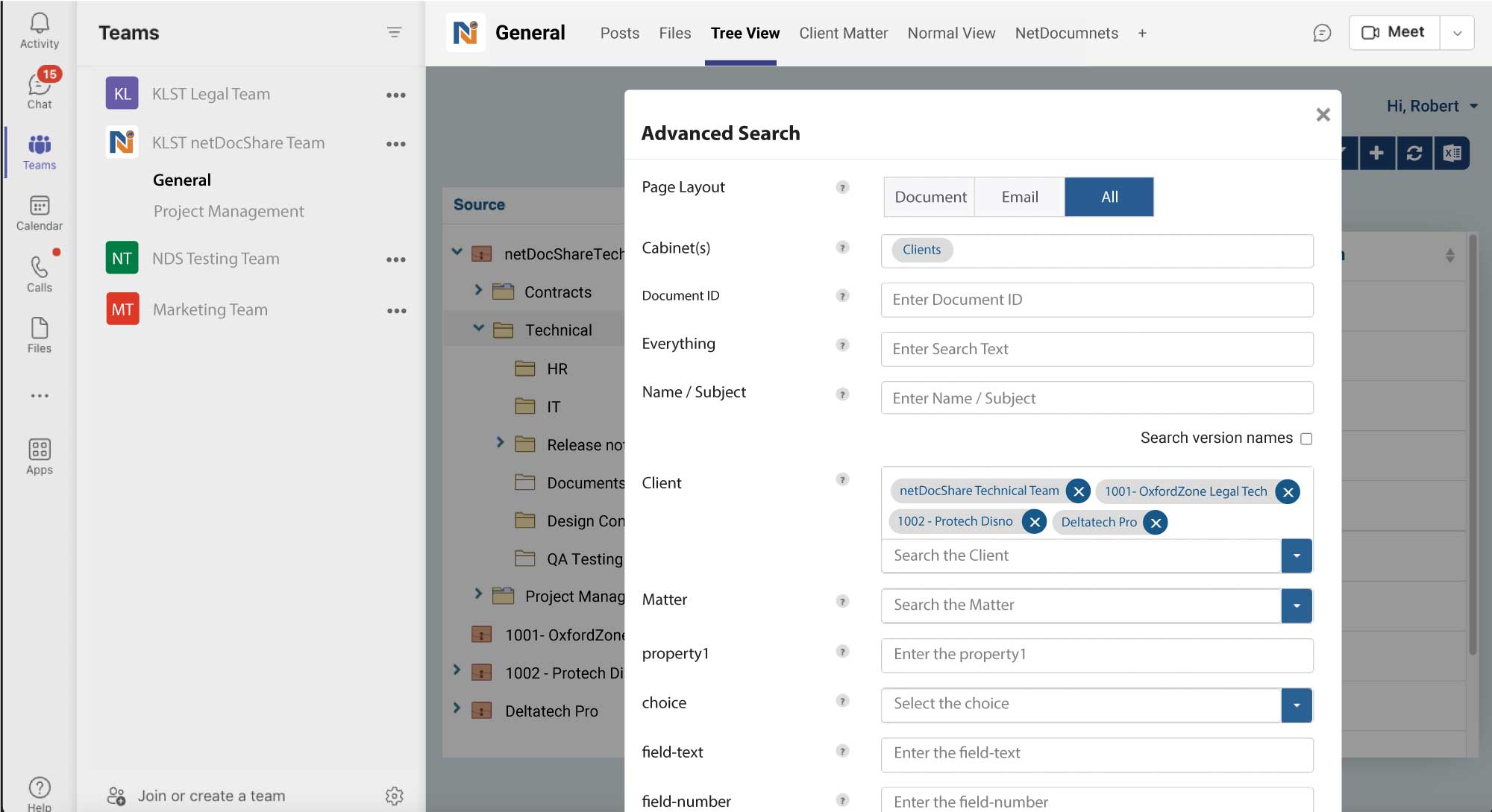Expand the Release notes folder
This screenshot has width=1492, height=812.
click(500, 442)
